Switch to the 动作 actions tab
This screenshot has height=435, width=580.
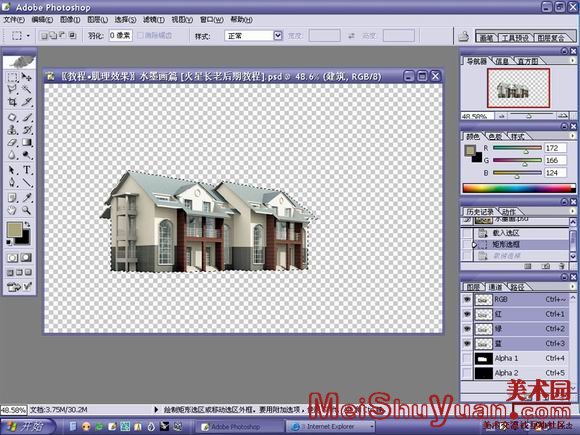coord(509,212)
